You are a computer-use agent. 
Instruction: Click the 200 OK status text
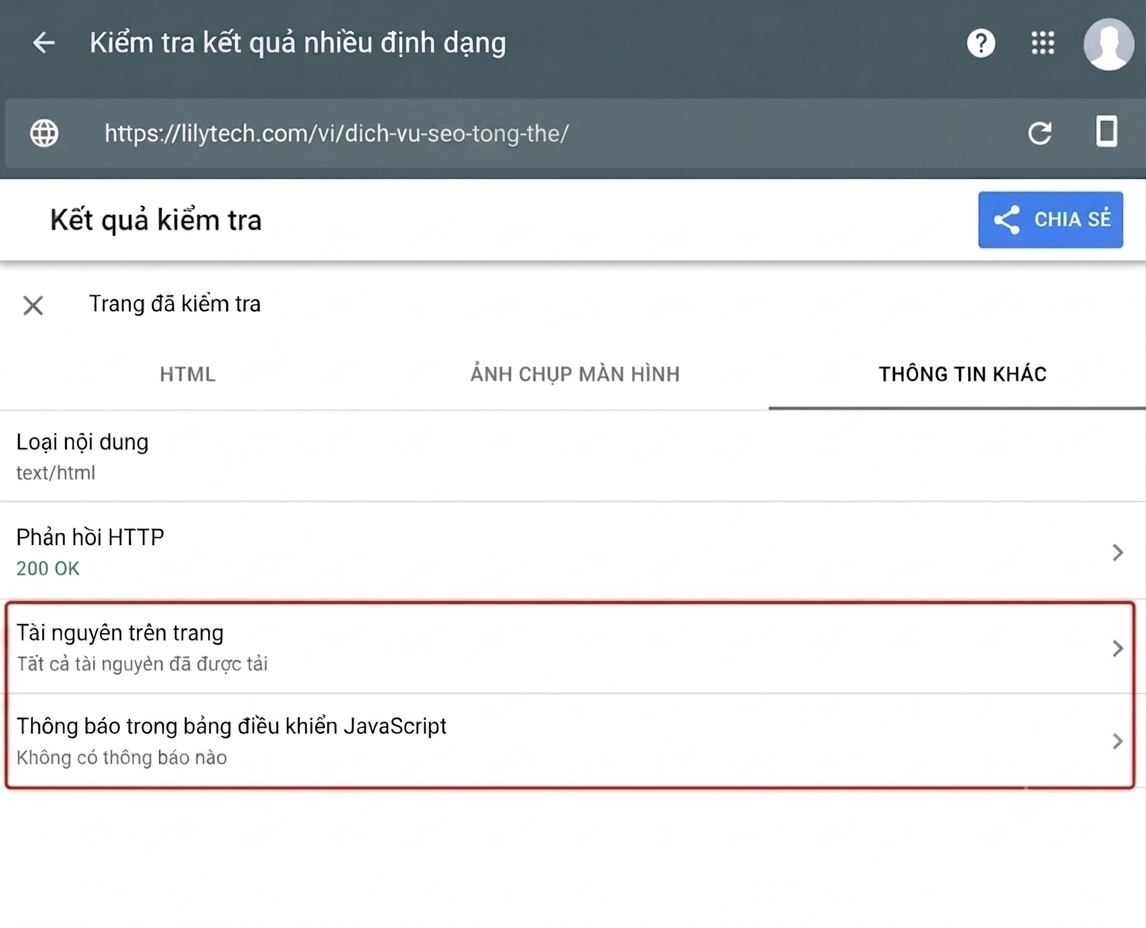point(48,568)
